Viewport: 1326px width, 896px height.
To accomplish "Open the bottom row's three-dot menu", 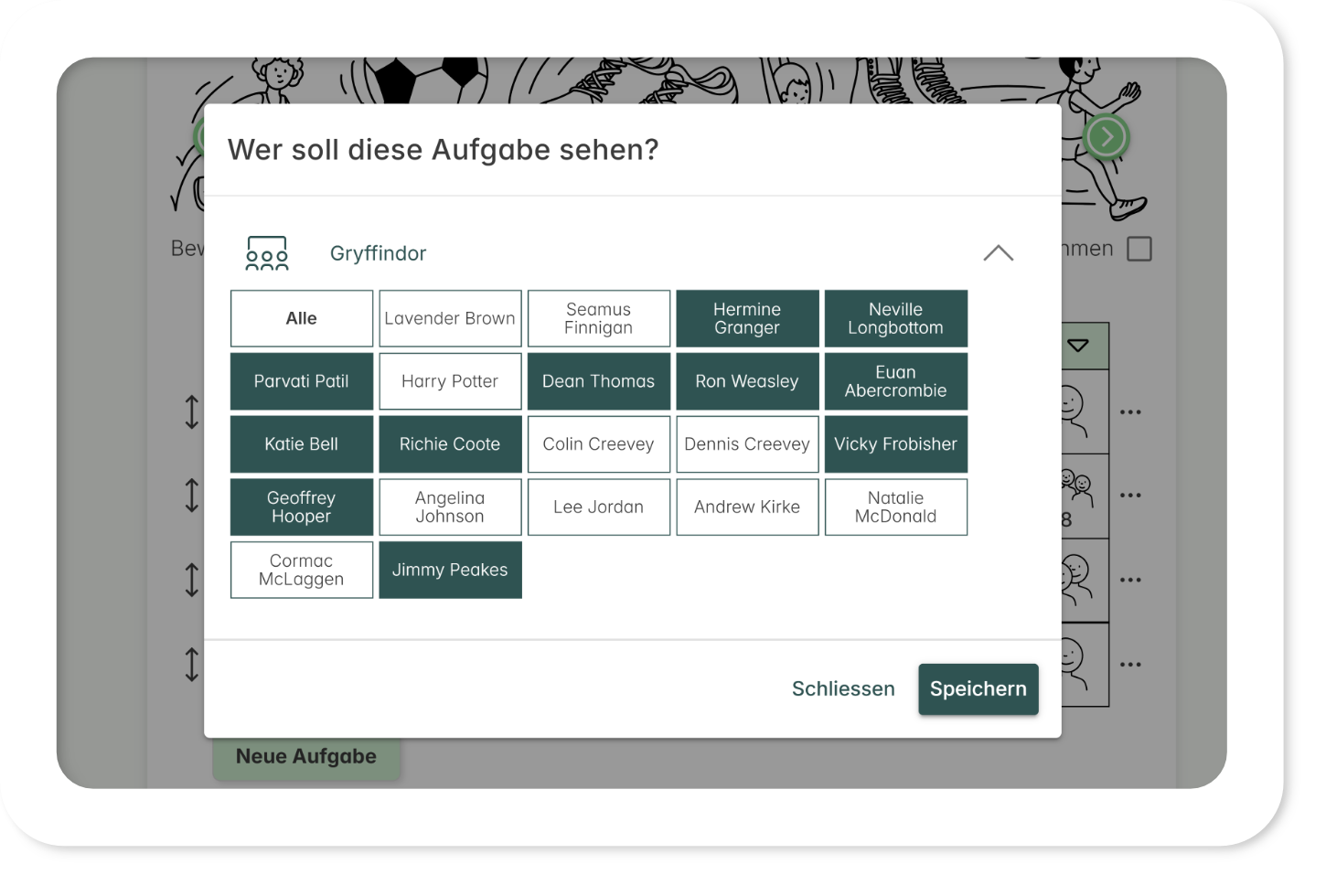I will [x=1130, y=665].
